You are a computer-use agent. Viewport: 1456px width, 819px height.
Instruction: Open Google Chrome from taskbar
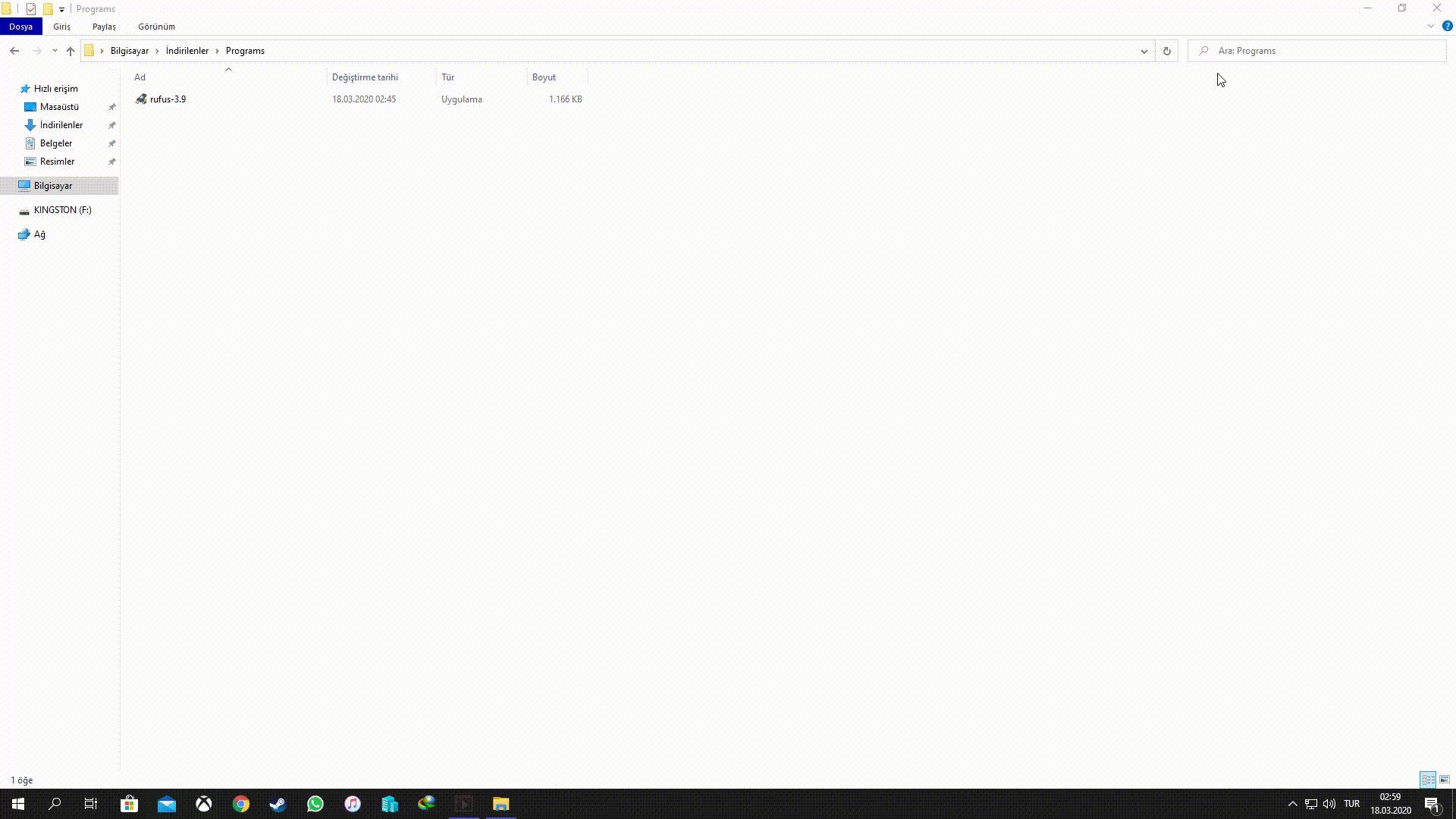(x=241, y=804)
